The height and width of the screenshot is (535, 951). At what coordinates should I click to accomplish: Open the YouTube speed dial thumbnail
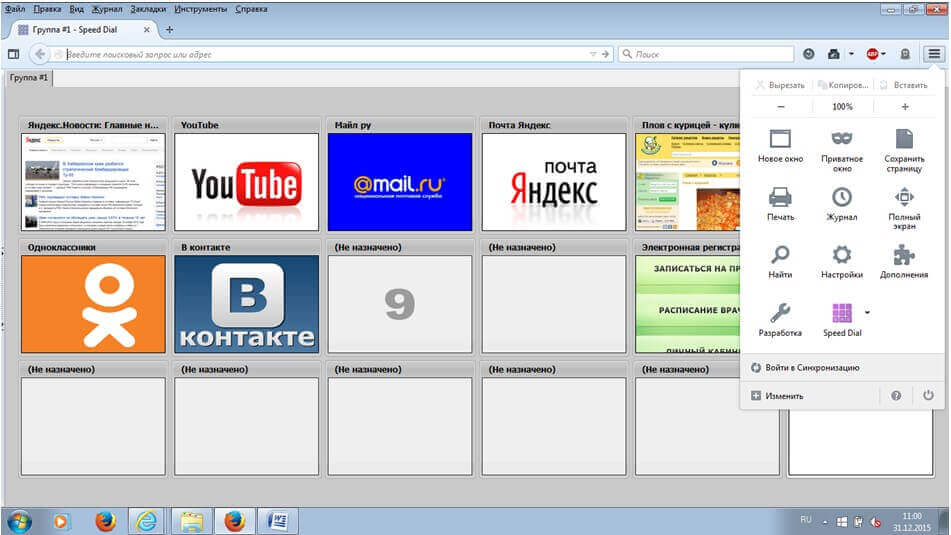246,182
